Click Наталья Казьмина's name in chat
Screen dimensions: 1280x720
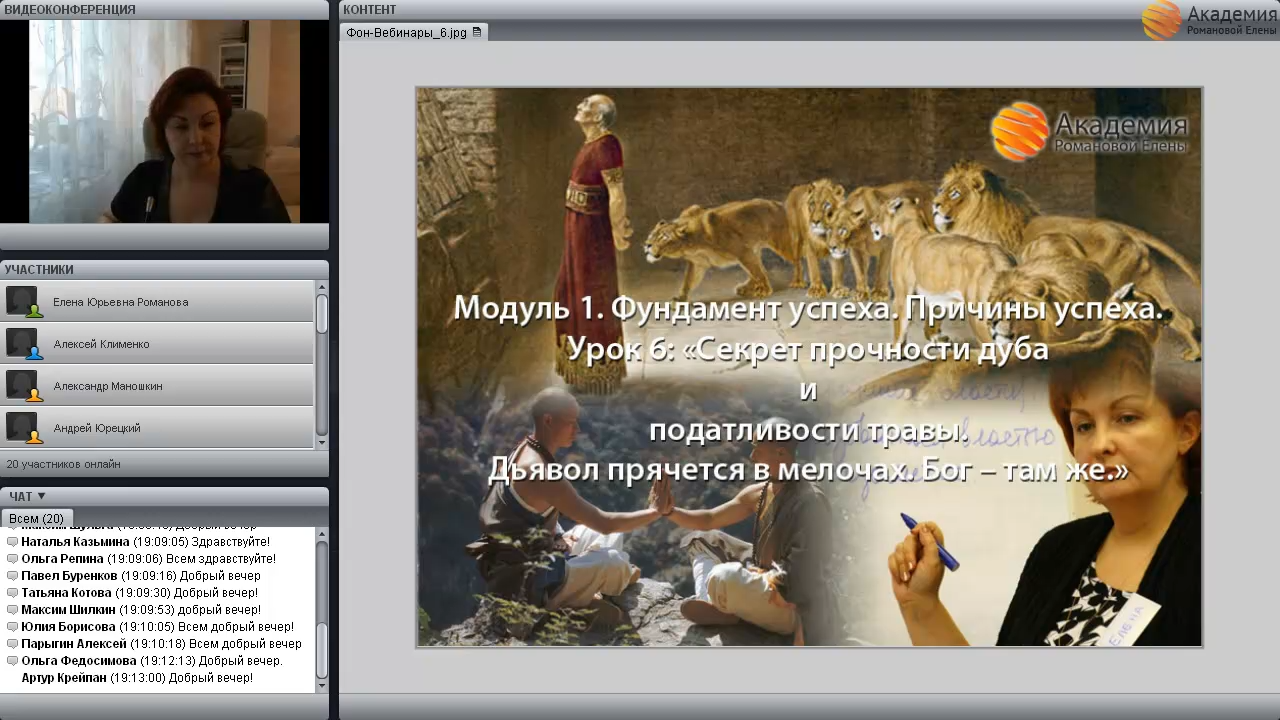(76, 542)
